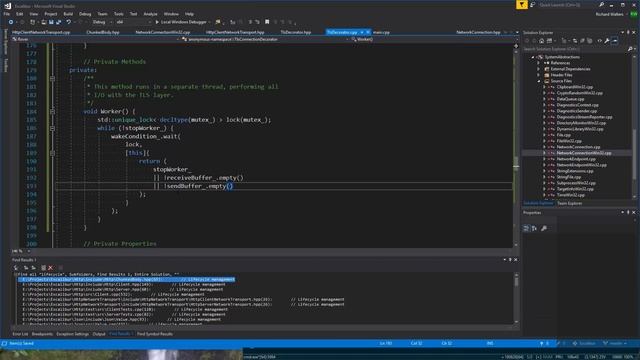Click the Solution Explorer Home icon
The image size is (640, 360).
tap(541, 41)
